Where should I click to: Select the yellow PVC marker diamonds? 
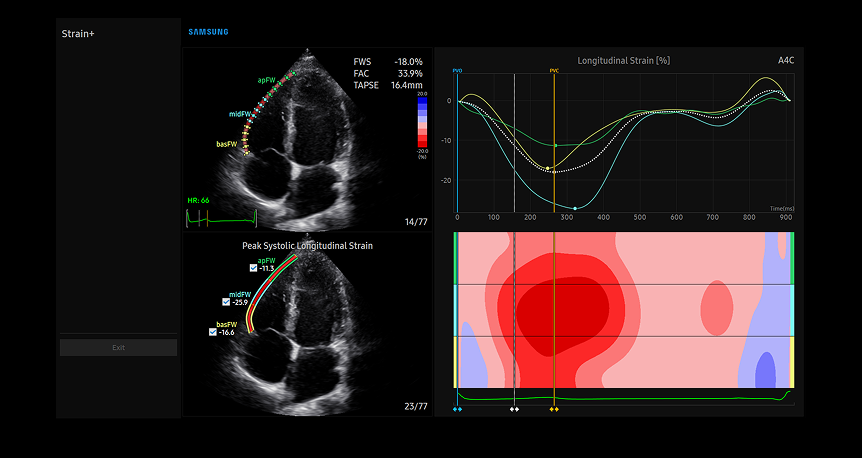click(x=554, y=409)
